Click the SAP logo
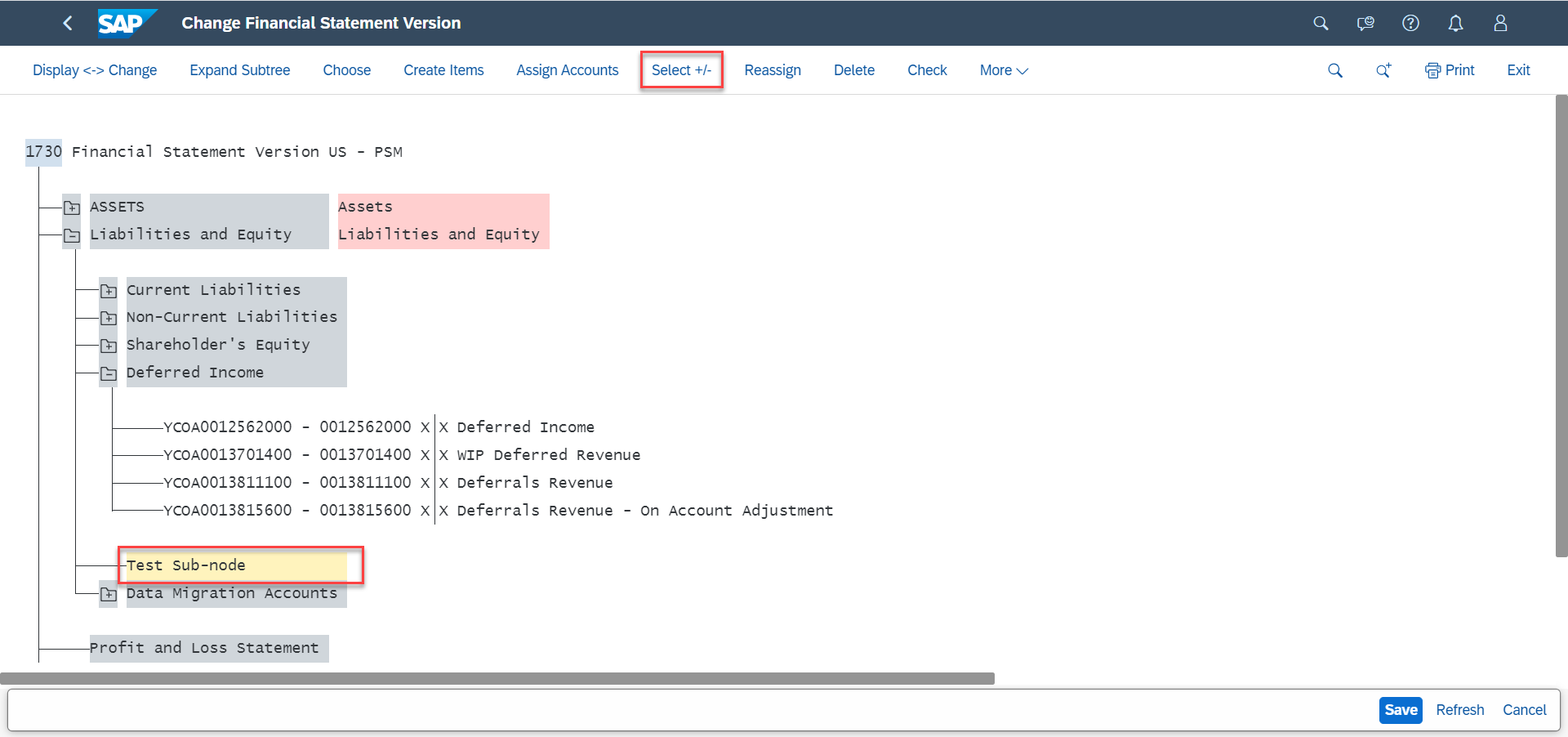Screen dimensions: 1568x737 click(126, 23)
